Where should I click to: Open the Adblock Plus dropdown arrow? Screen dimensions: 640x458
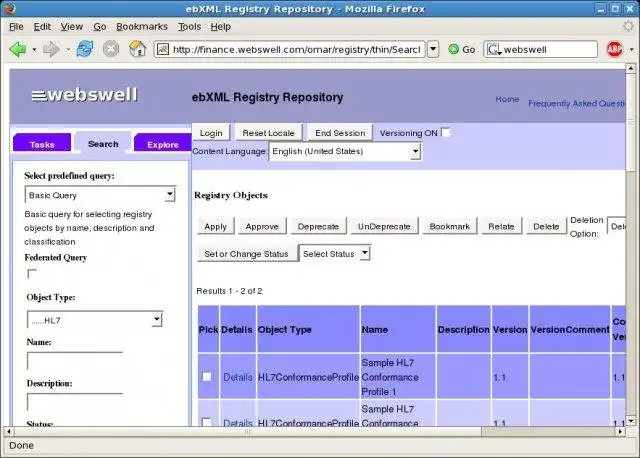pos(631,50)
